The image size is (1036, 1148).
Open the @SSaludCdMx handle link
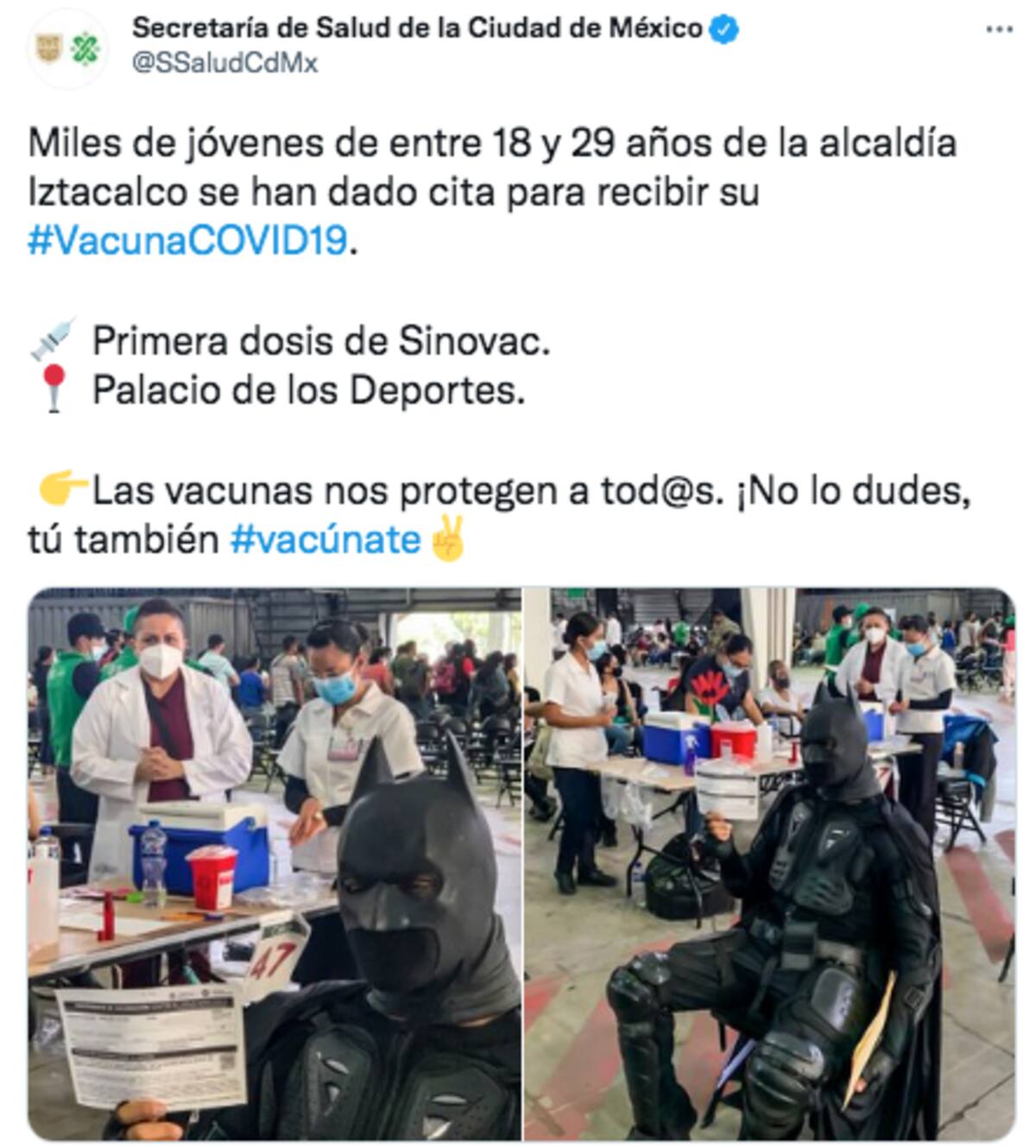coord(224,63)
